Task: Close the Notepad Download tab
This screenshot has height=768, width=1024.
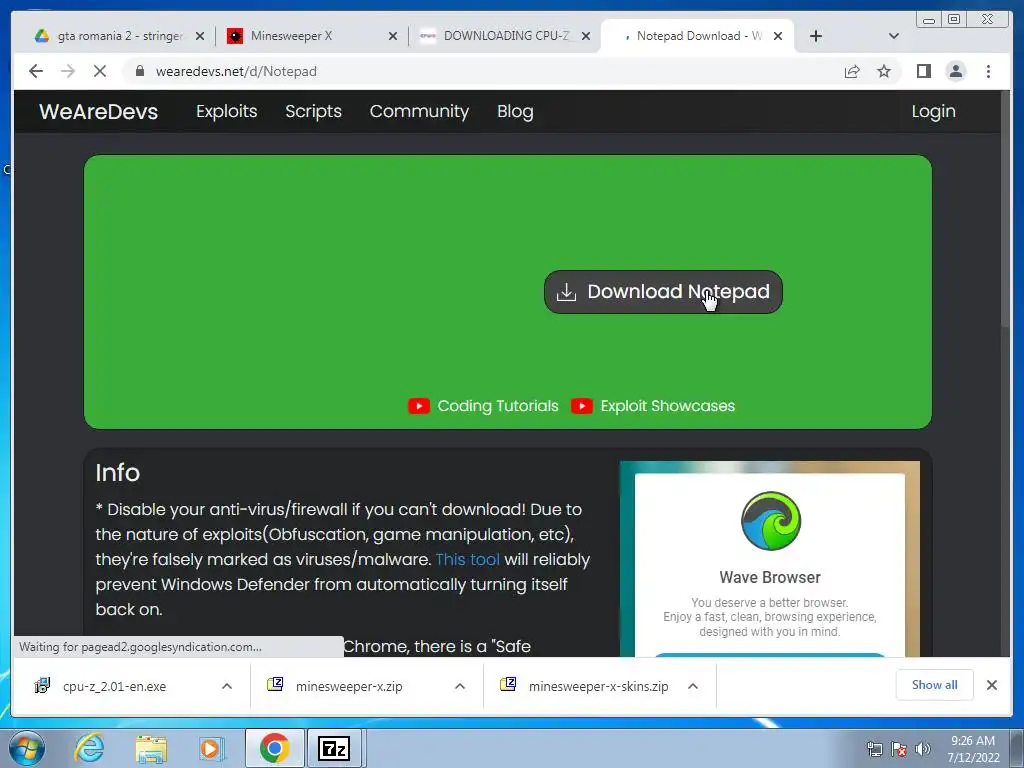Action: click(x=778, y=36)
